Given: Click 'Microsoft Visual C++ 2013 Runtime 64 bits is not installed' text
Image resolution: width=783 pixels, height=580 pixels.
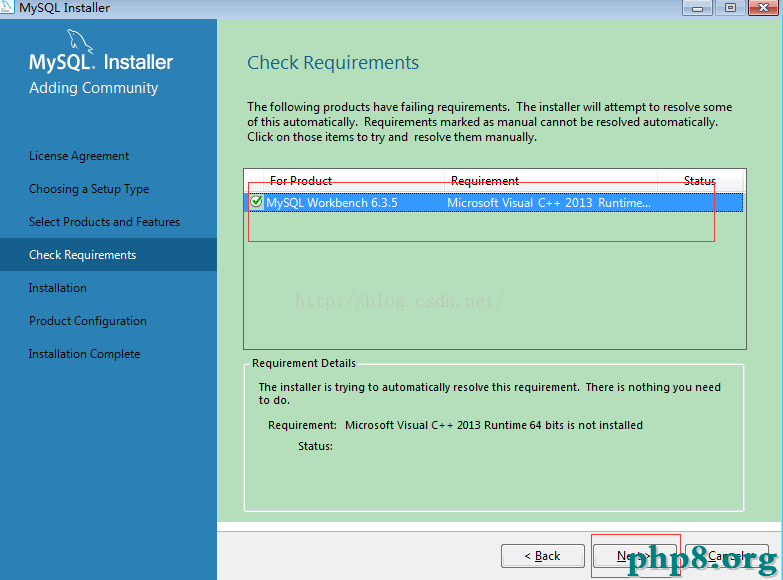Looking at the screenshot, I should click(x=494, y=425).
